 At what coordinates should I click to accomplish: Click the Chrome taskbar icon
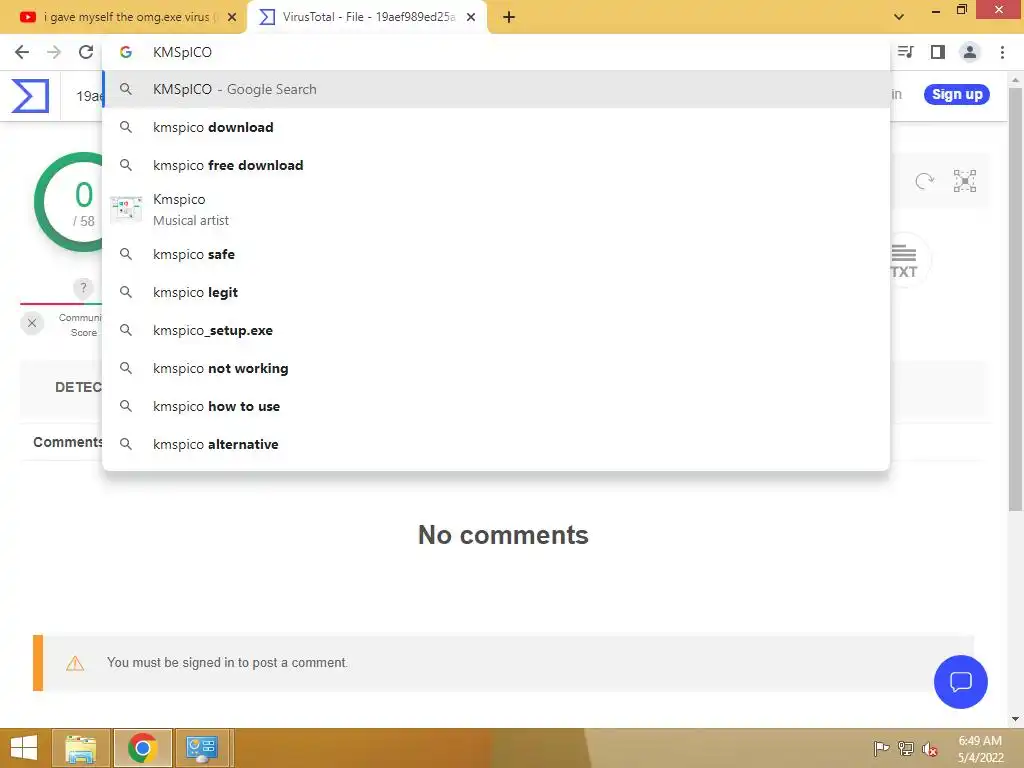coord(142,748)
